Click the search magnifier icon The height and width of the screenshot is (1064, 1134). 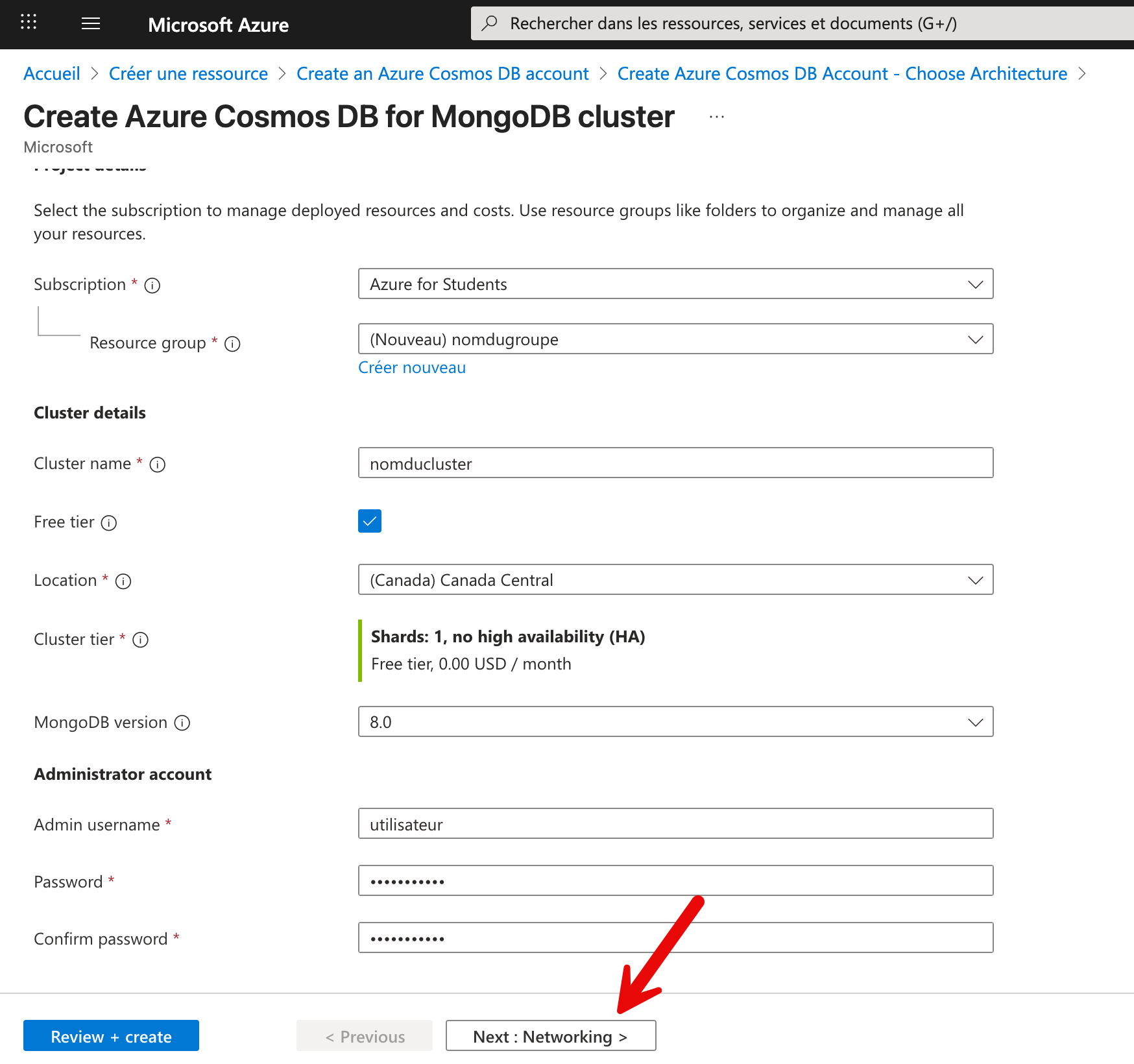(x=490, y=23)
